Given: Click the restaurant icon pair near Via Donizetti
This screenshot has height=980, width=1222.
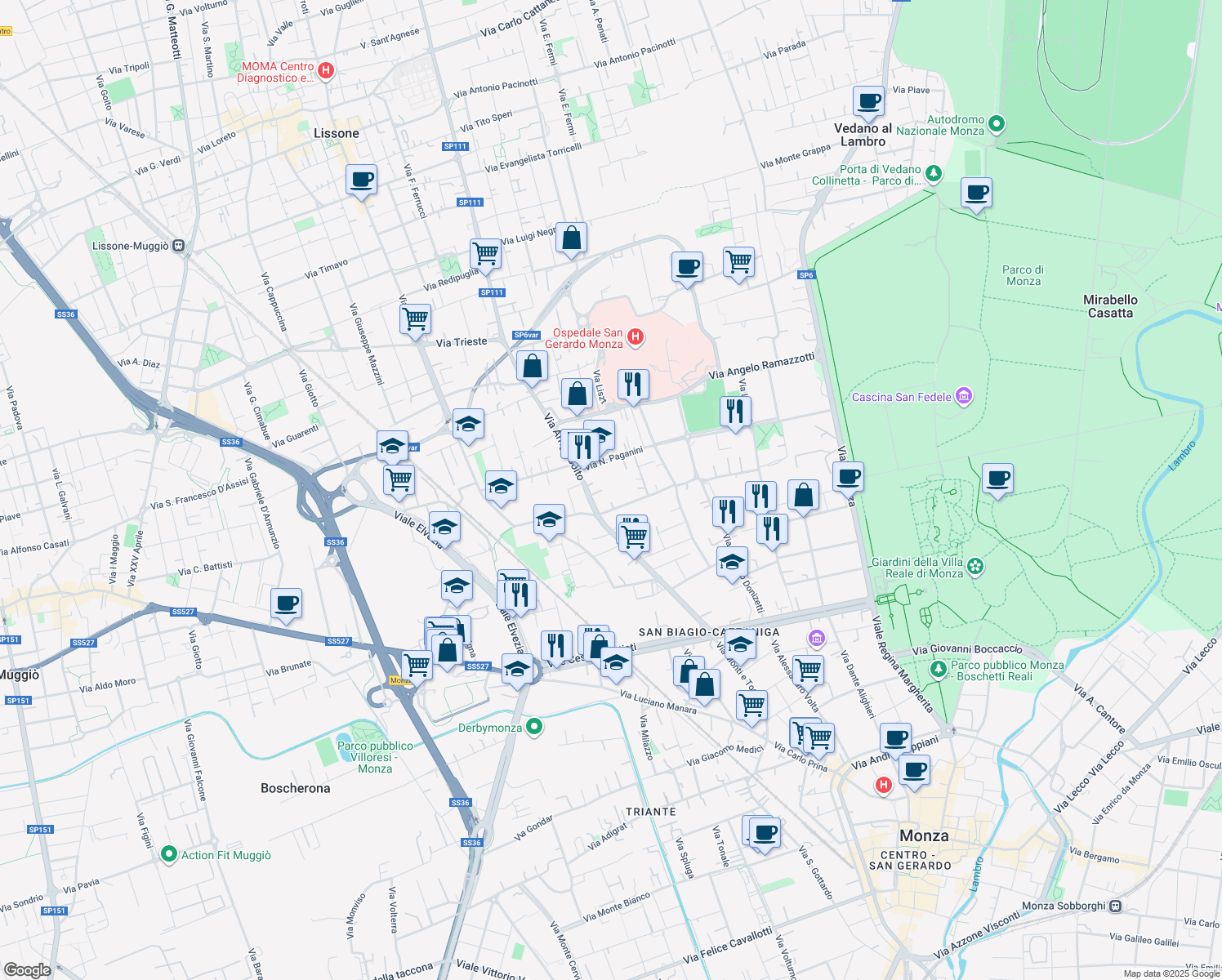Looking at the screenshot, I should (773, 528).
